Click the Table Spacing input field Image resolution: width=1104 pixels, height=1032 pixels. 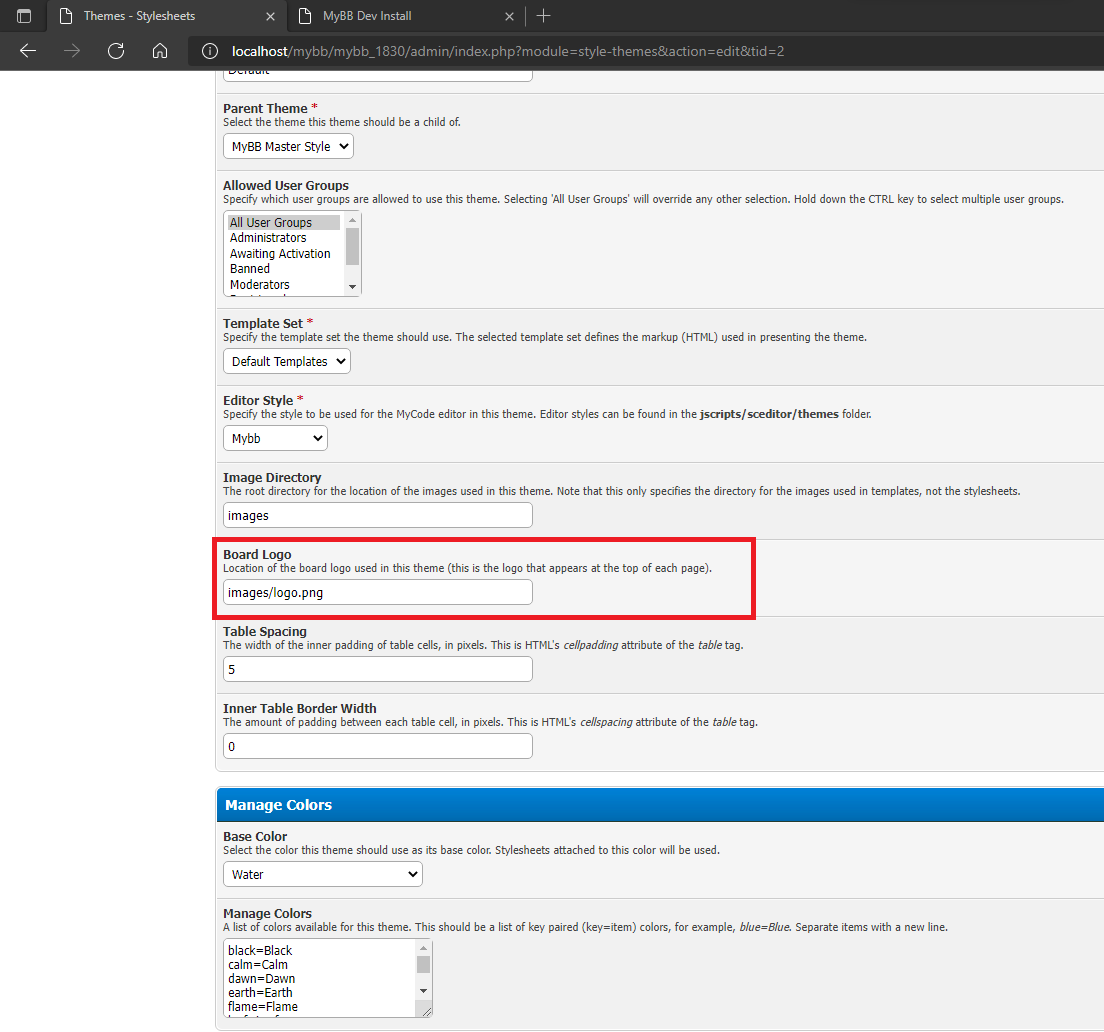click(377, 669)
